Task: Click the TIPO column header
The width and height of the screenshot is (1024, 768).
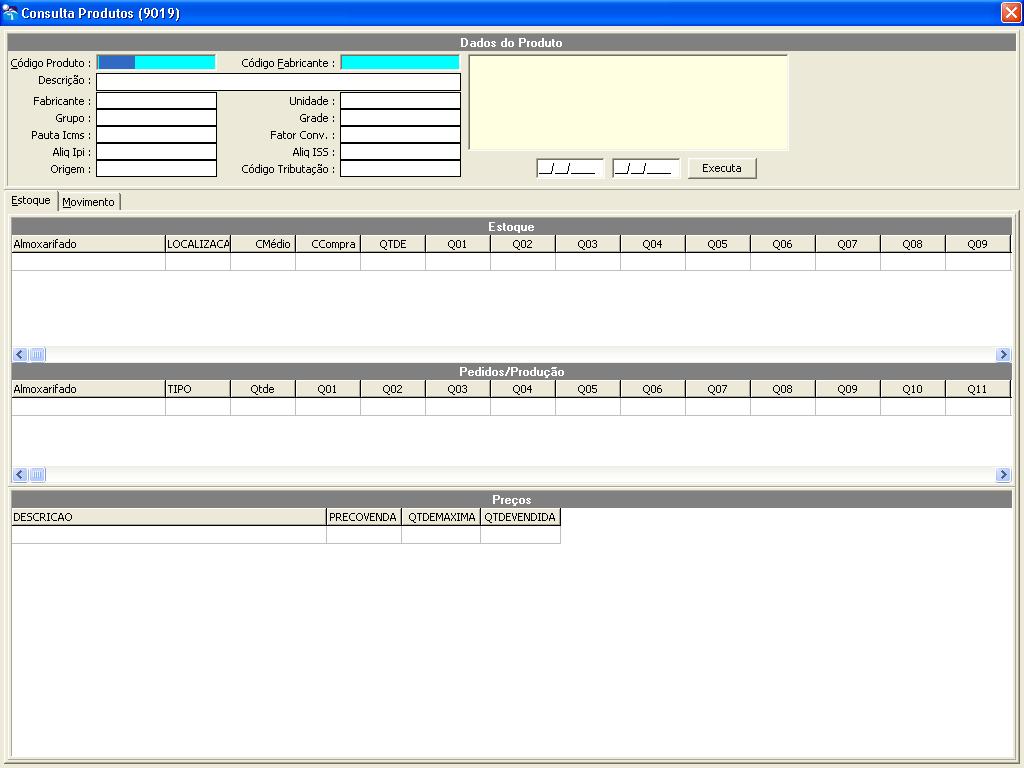Action: (198, 389)
